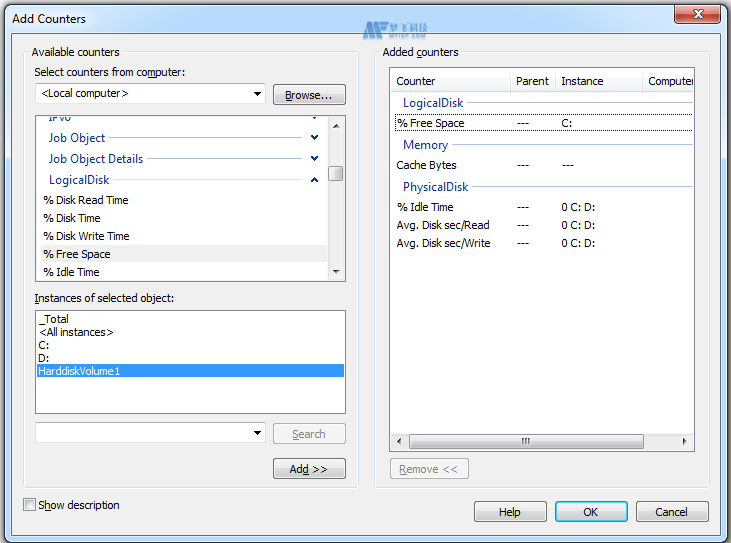Expand the Job Object counter group
Image resolution: width=731 pixels, height=543 pixels.
point(314,138)
